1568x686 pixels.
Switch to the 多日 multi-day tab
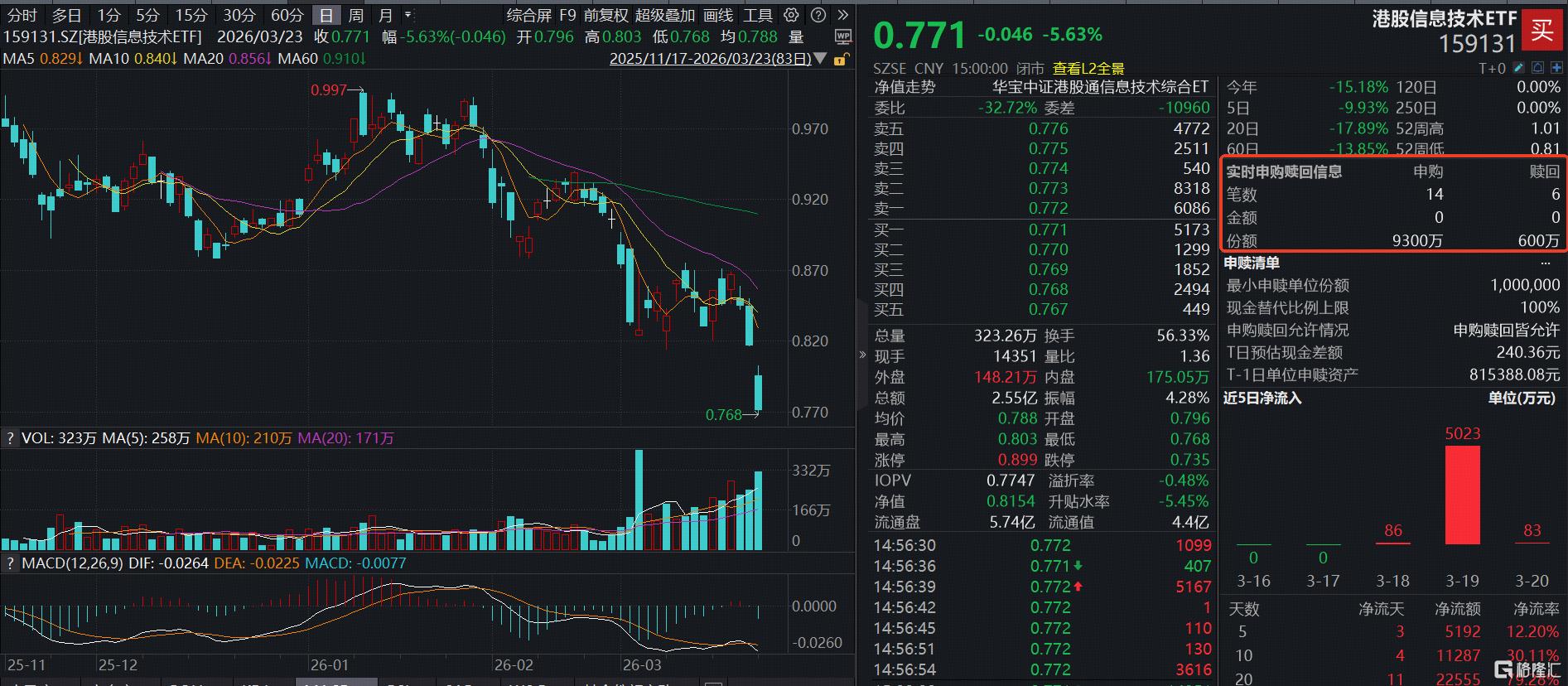click(67, 15)
